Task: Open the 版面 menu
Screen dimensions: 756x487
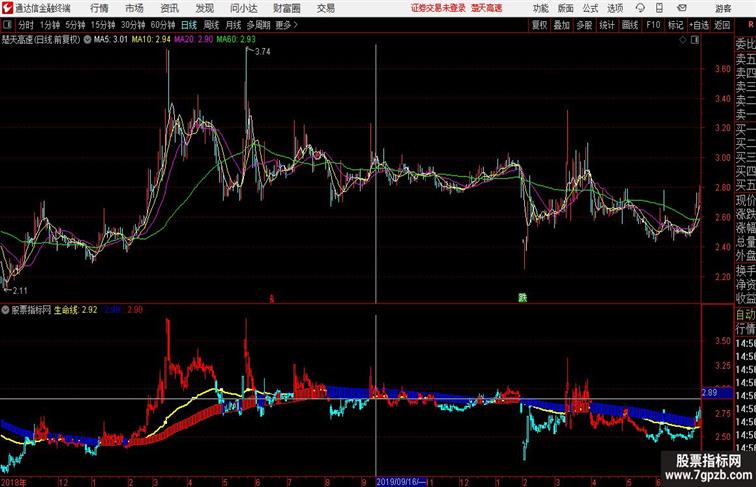Action: [x=566, y=8]
